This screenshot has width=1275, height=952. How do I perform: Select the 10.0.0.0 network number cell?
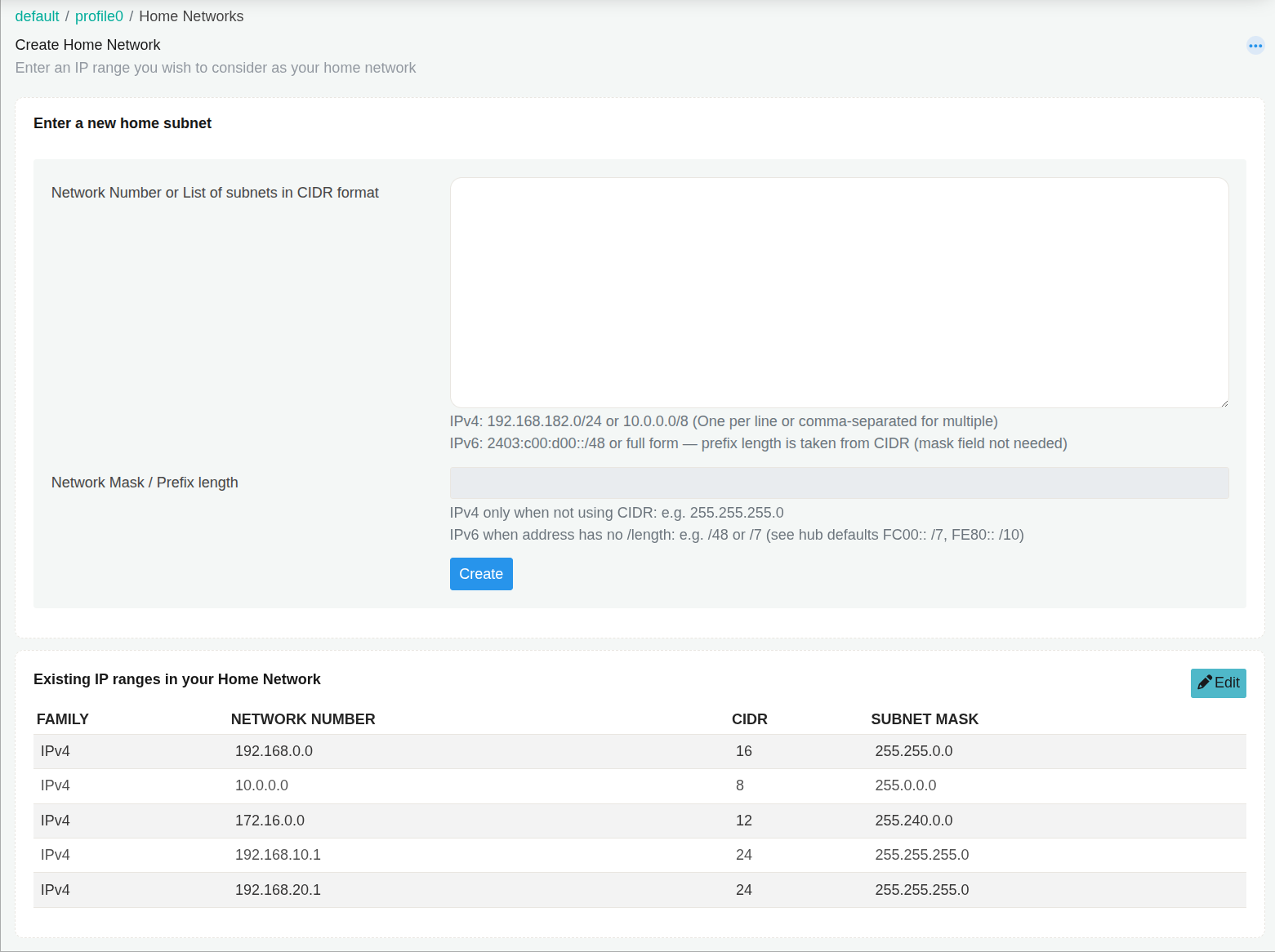[261, 785]
